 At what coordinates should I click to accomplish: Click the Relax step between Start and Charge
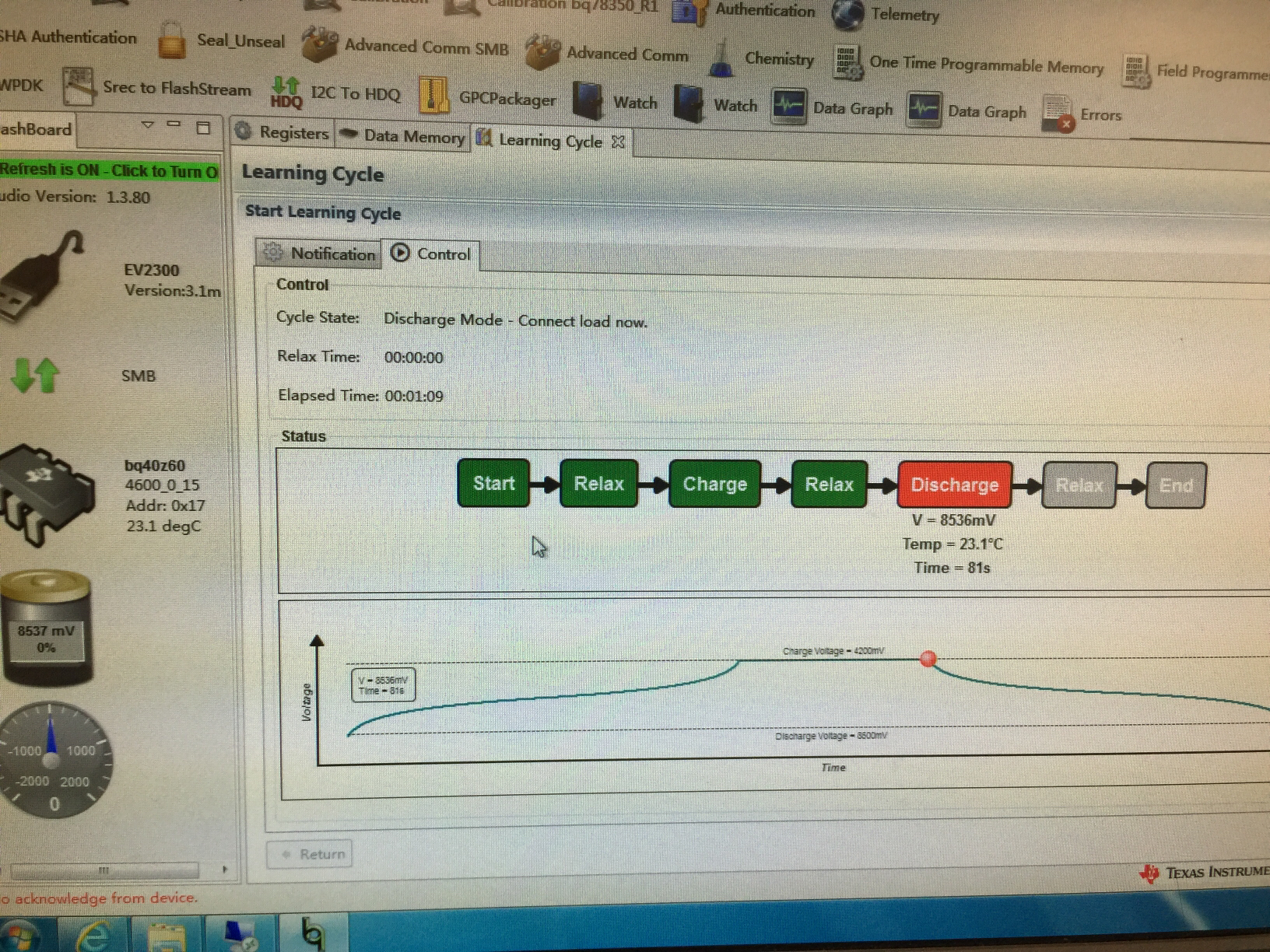[599, 484]
